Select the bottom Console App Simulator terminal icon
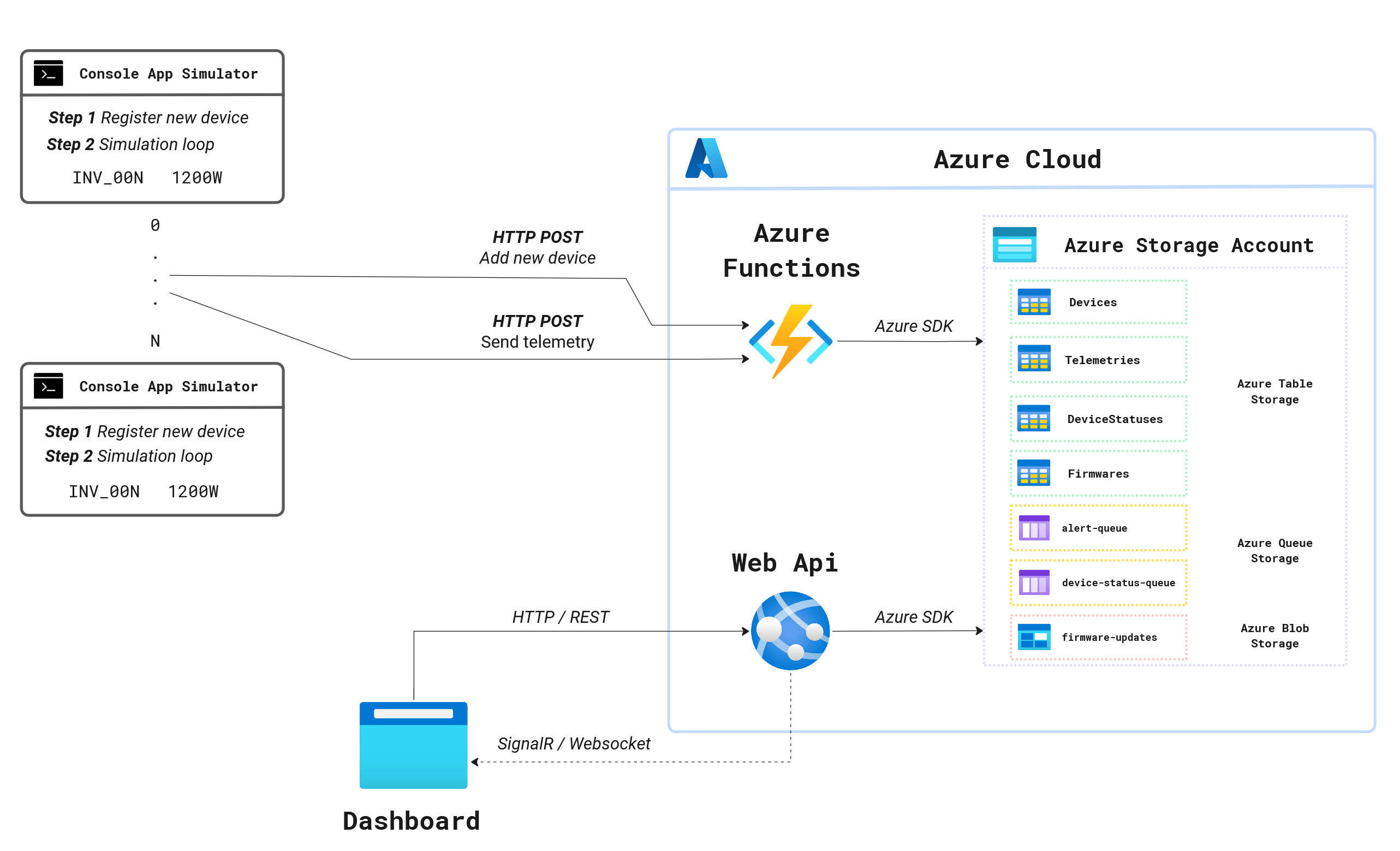This screenshot has height=851, width=1400. click(x=47, y=386)
